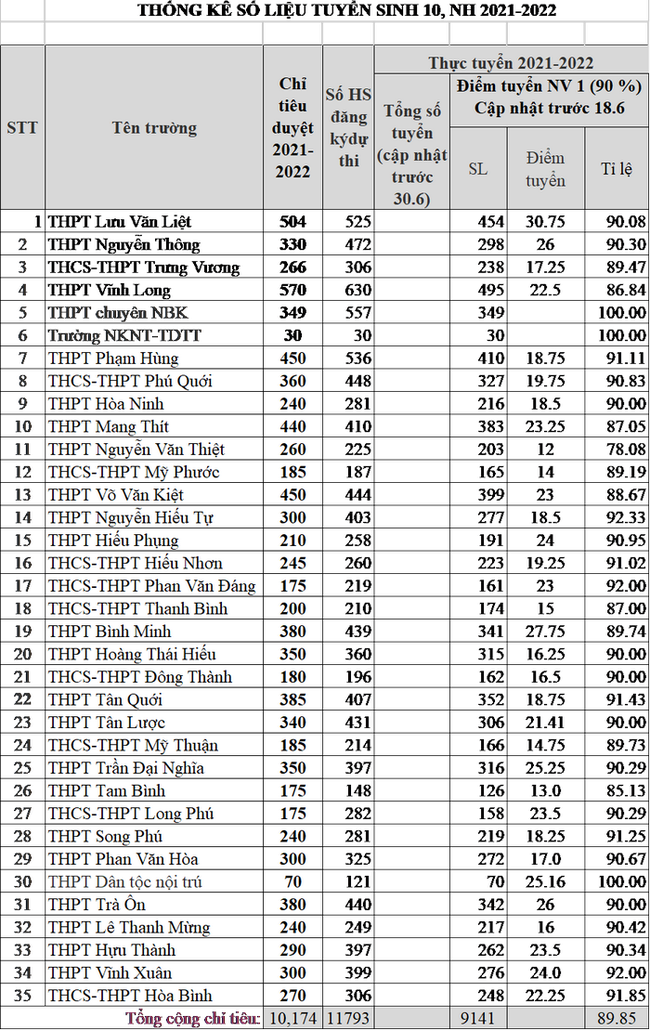This screenshot has width=650, height=1030.
Task: Select the THPT Trần Đại Nghĩa cell
Action: pos(126,768)
